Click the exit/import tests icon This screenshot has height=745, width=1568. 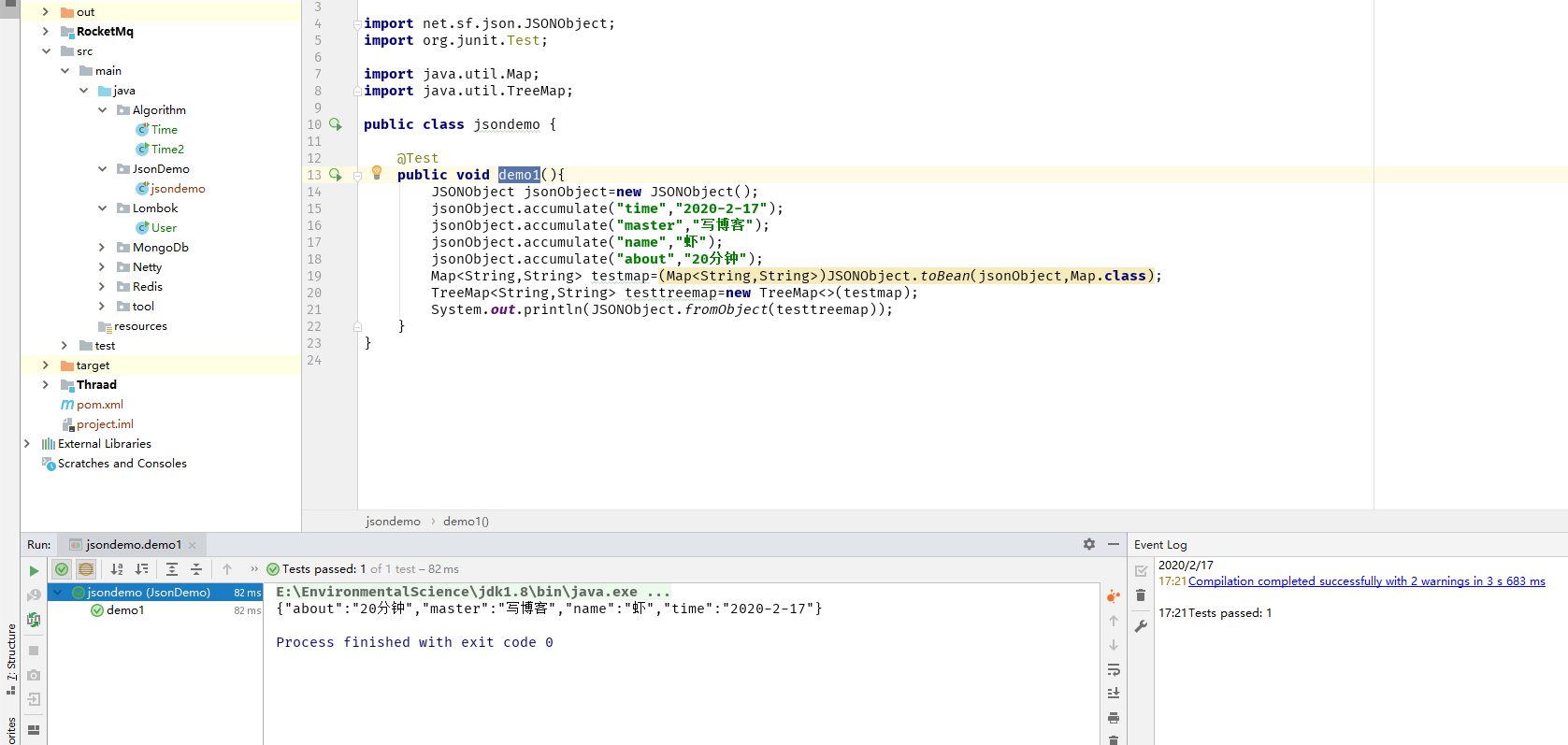point(34,699)
